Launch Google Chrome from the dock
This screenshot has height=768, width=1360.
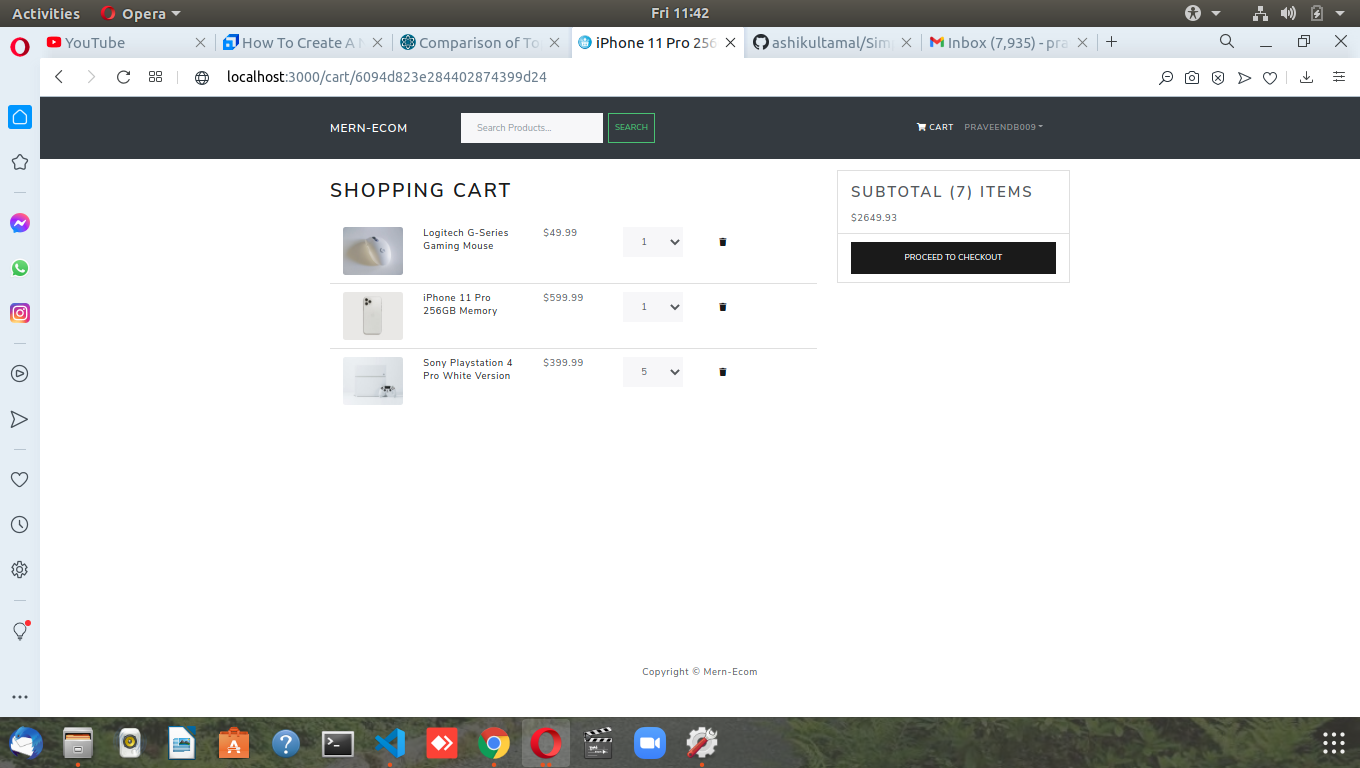coord(494,743)
